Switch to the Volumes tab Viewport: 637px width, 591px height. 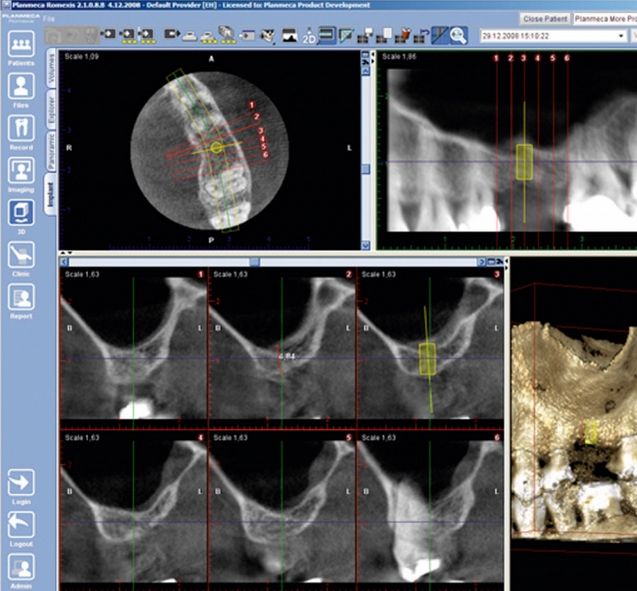pyautogui.click(x=52, y=75)
